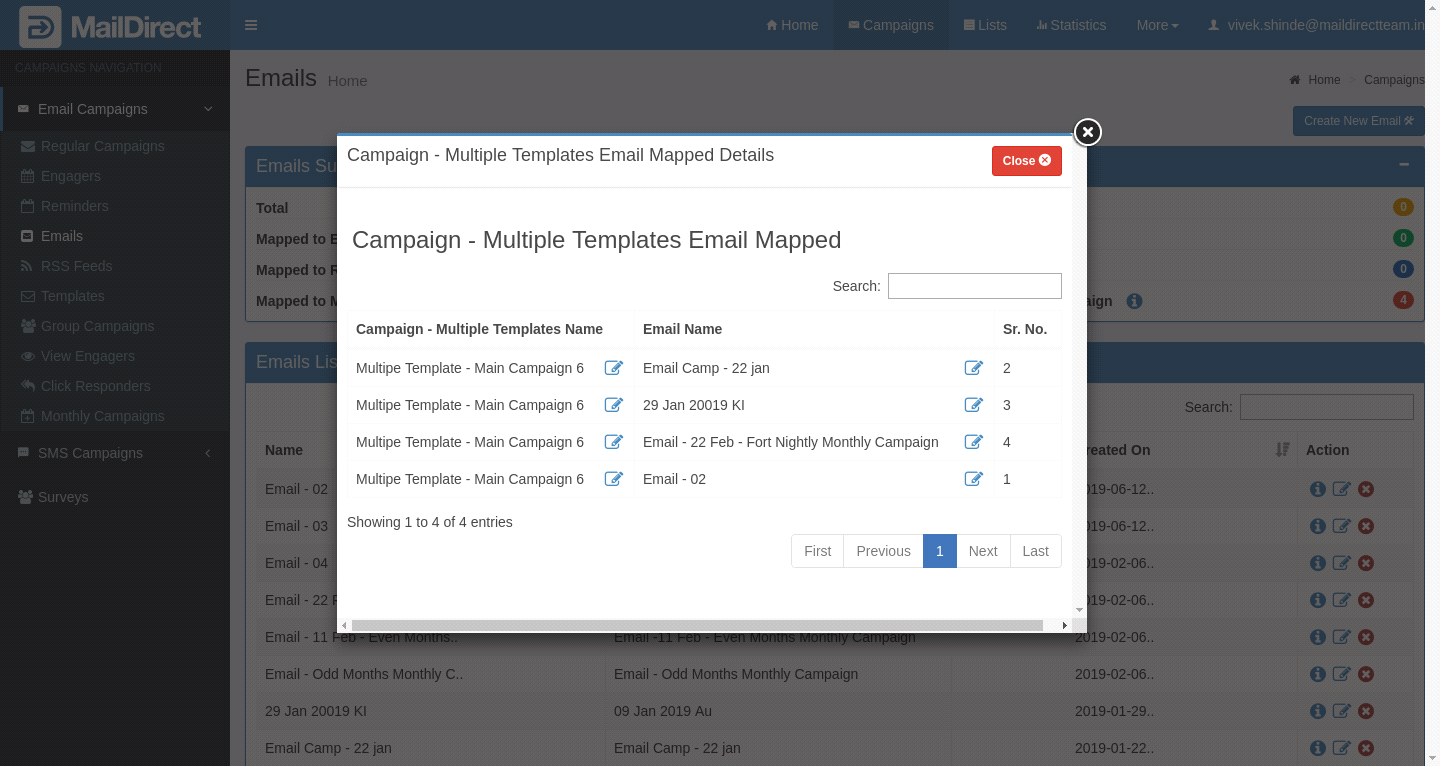This screenshot has height=766, width=1440.
Task: Click the modal horizontal scrollbar
Action: point(697,625)
